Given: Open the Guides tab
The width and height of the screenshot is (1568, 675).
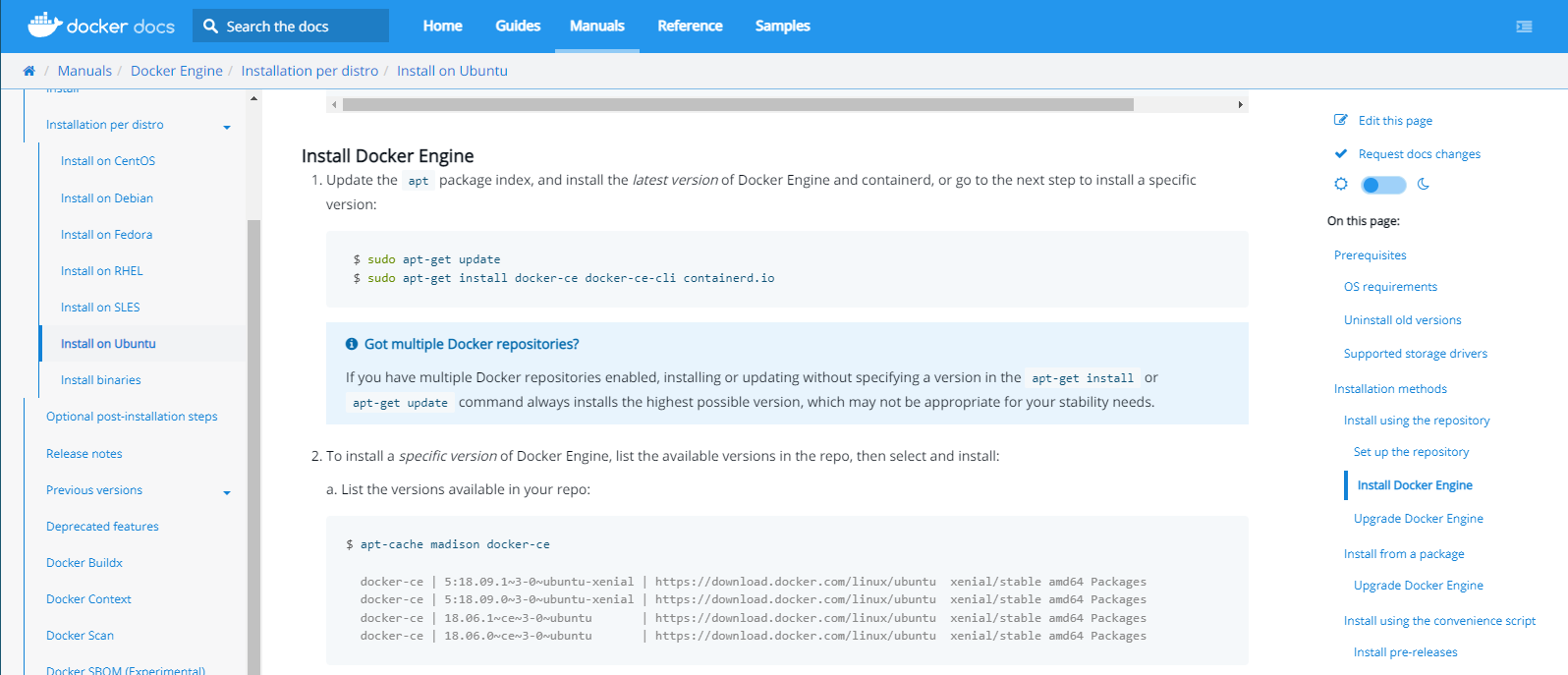Looking at the screenshot, I should tap(518, 26).
